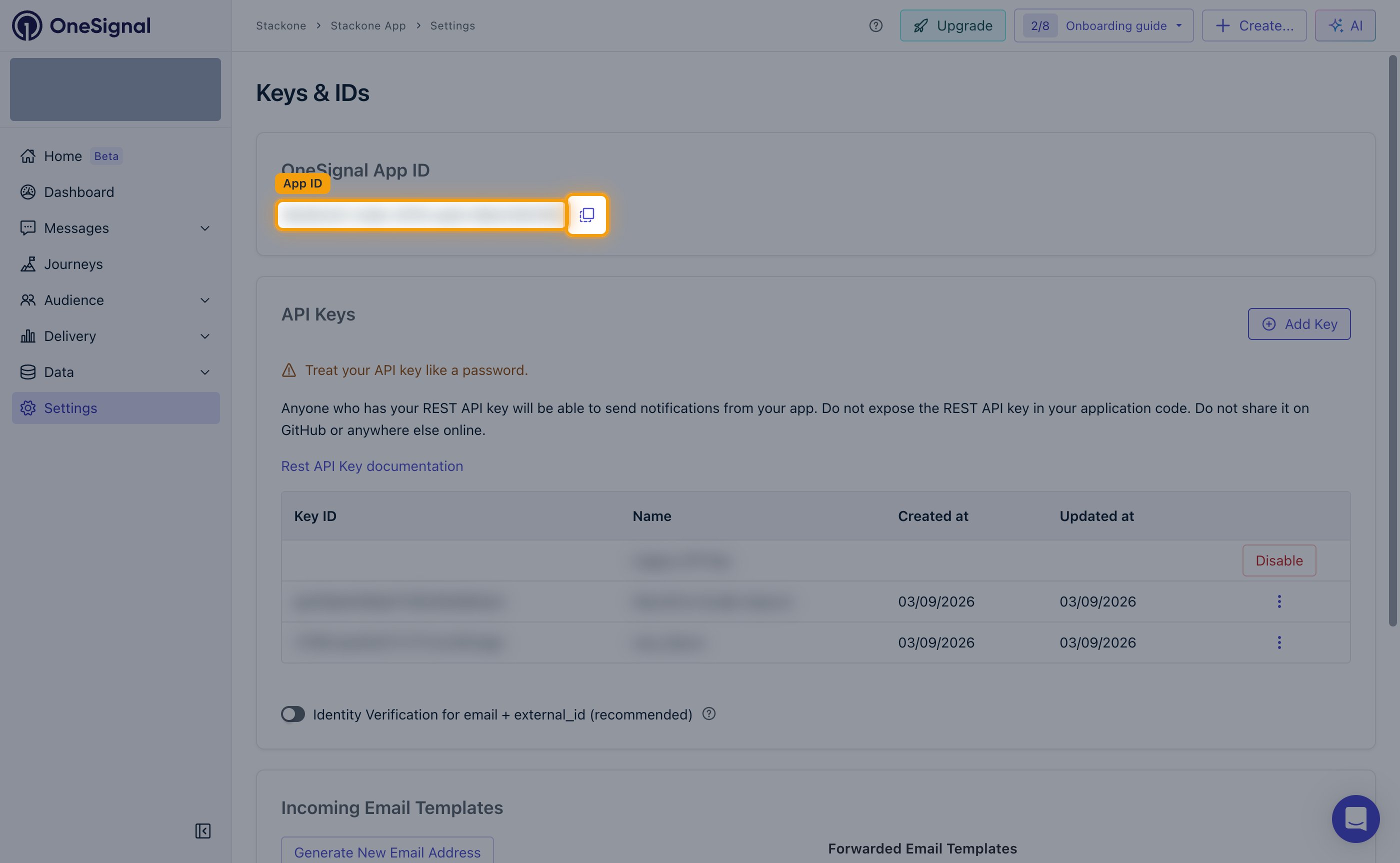Open Audience in sidebar
Image resolution: width=1400 pixels, height=863 pixels.
(x=116, y=300)
